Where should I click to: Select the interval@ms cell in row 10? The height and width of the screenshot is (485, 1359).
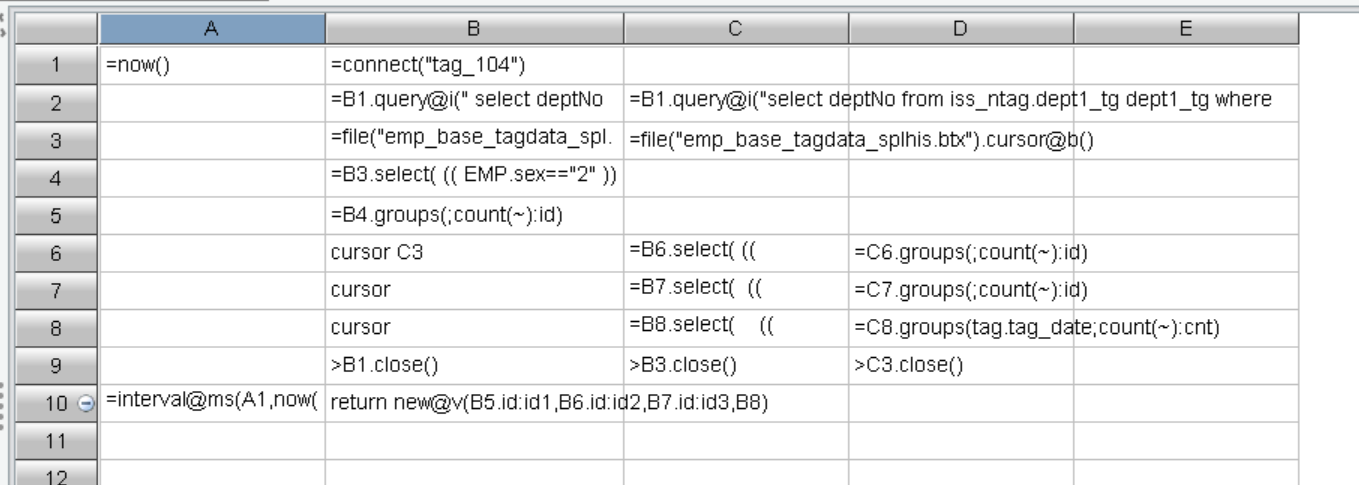212,403
